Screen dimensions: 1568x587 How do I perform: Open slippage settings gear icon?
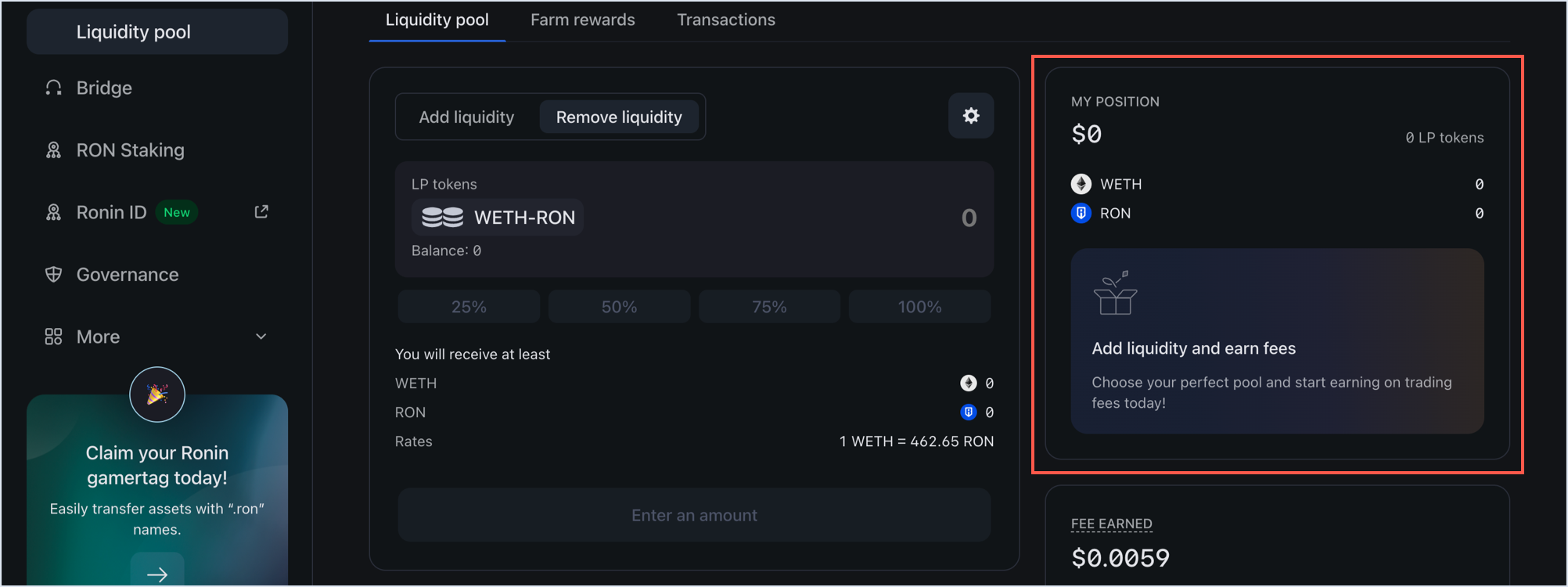971,116
